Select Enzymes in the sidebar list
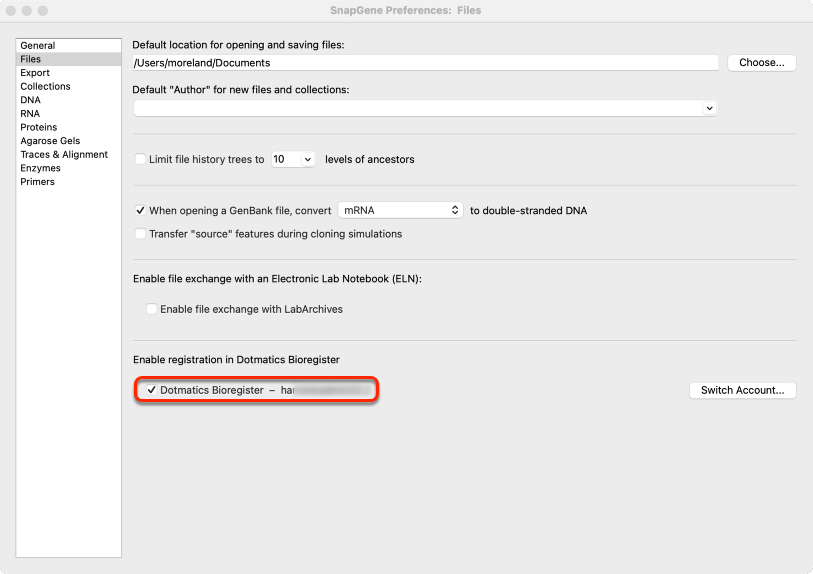 (40, 168)
